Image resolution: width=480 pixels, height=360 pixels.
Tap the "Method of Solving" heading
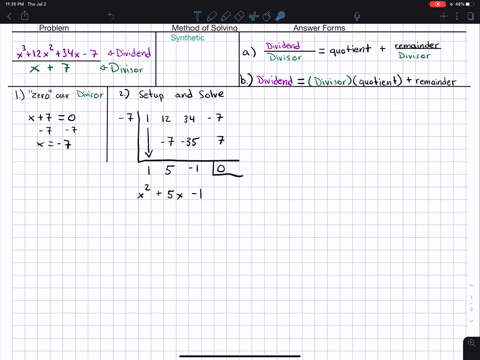tap(205, 28)
